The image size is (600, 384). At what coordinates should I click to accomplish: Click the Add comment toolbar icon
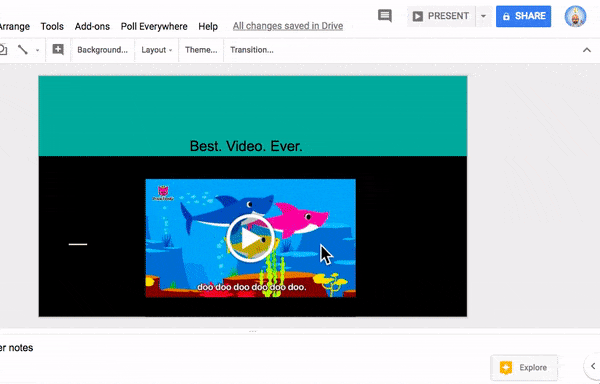pos(58,49)
